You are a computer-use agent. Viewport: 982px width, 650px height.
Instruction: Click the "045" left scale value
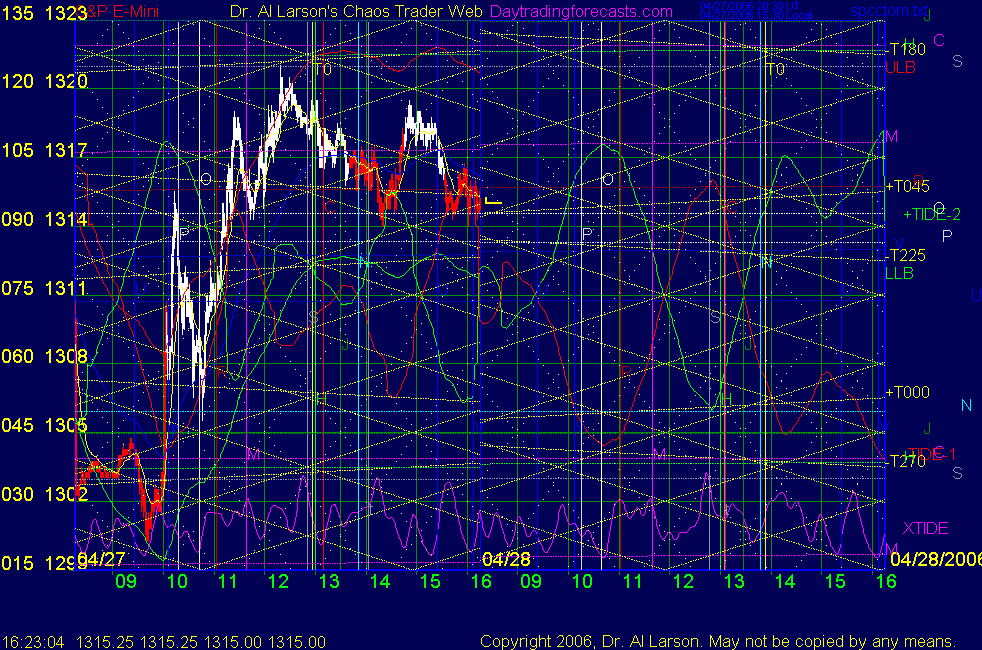pyautogui.click(x=17, y=425)
